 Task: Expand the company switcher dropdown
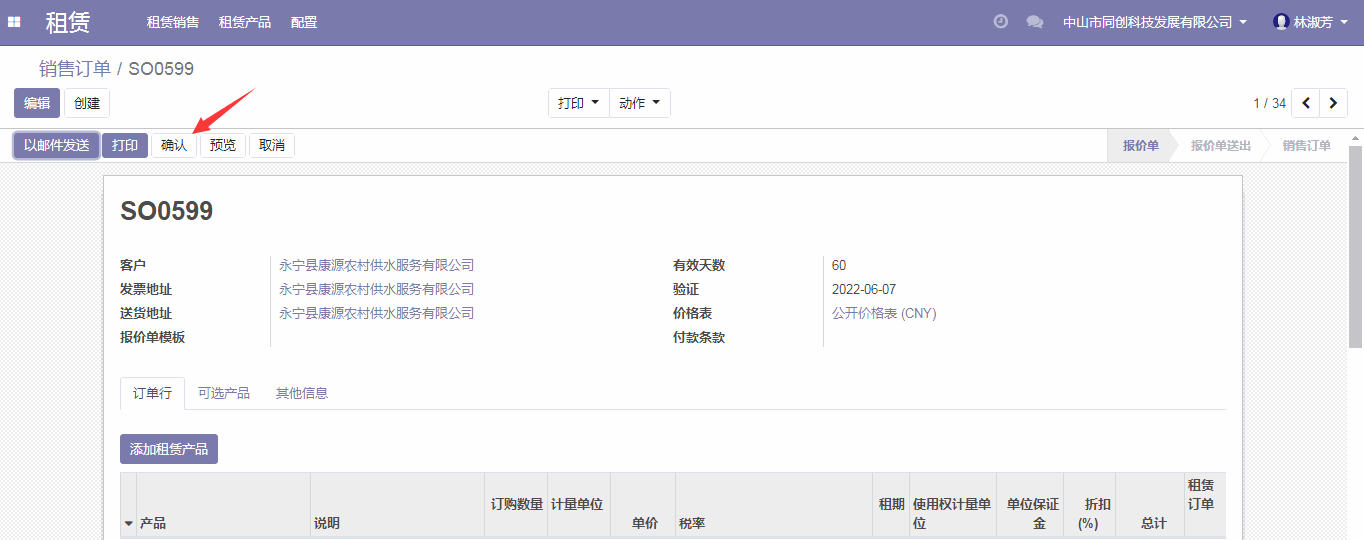(x=1154, y=22)
